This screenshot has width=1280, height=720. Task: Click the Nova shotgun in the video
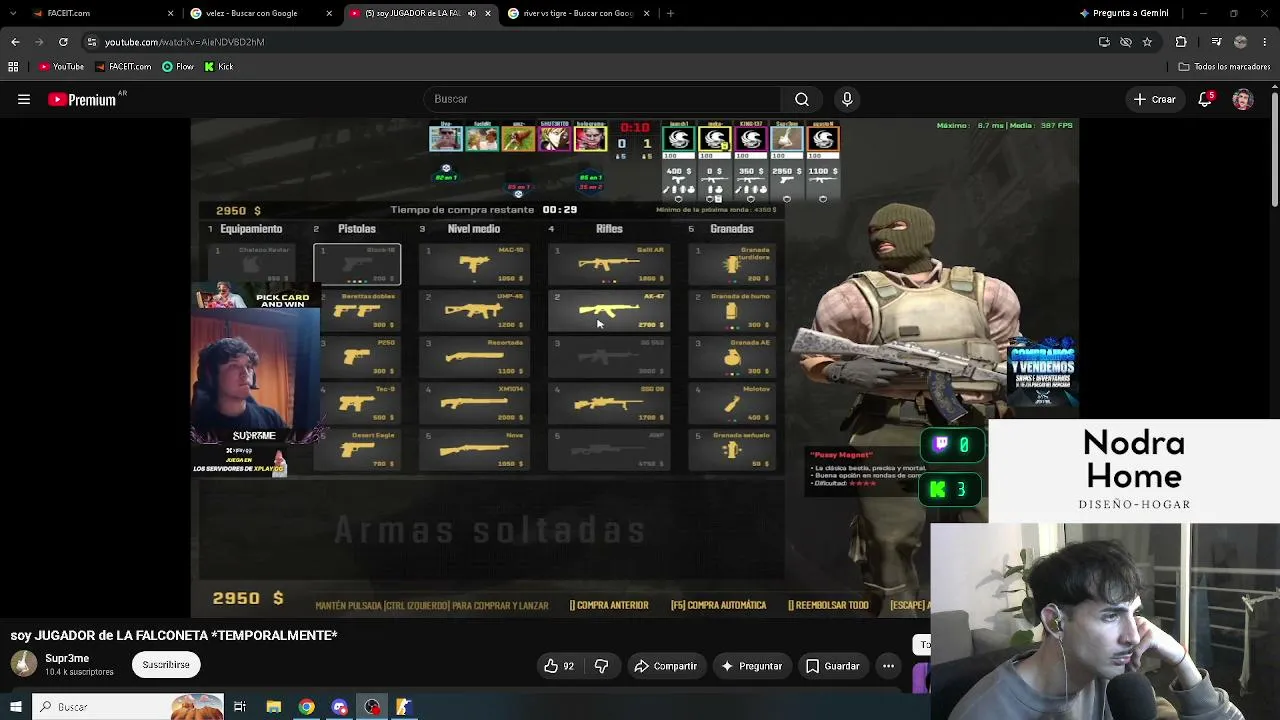(x=474, y=449)
